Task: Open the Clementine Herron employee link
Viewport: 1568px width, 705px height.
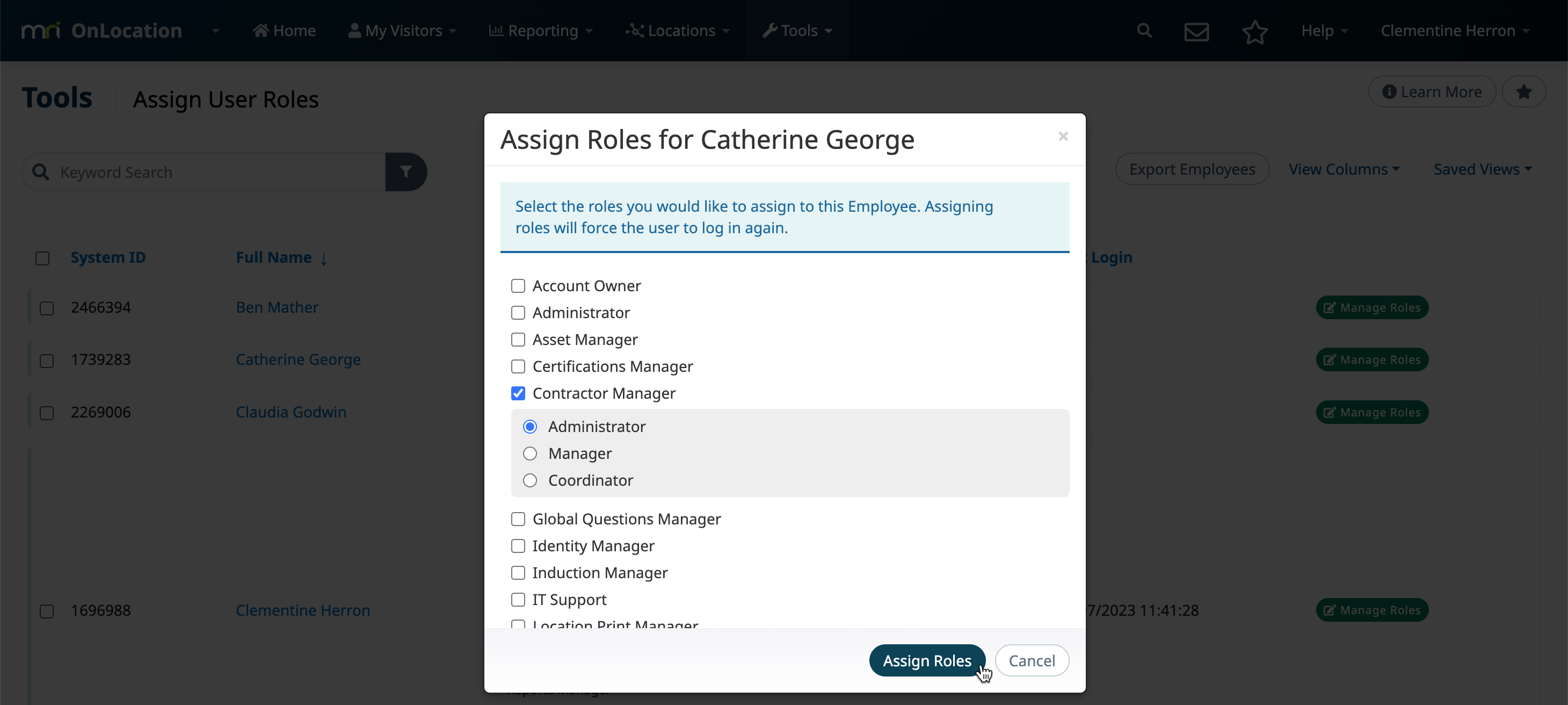Action: (302, 610)
